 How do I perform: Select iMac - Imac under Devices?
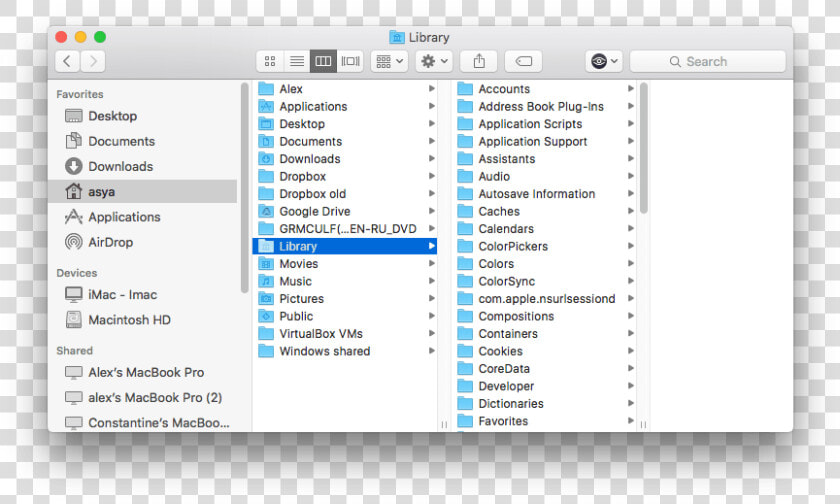tap(143, 294)
